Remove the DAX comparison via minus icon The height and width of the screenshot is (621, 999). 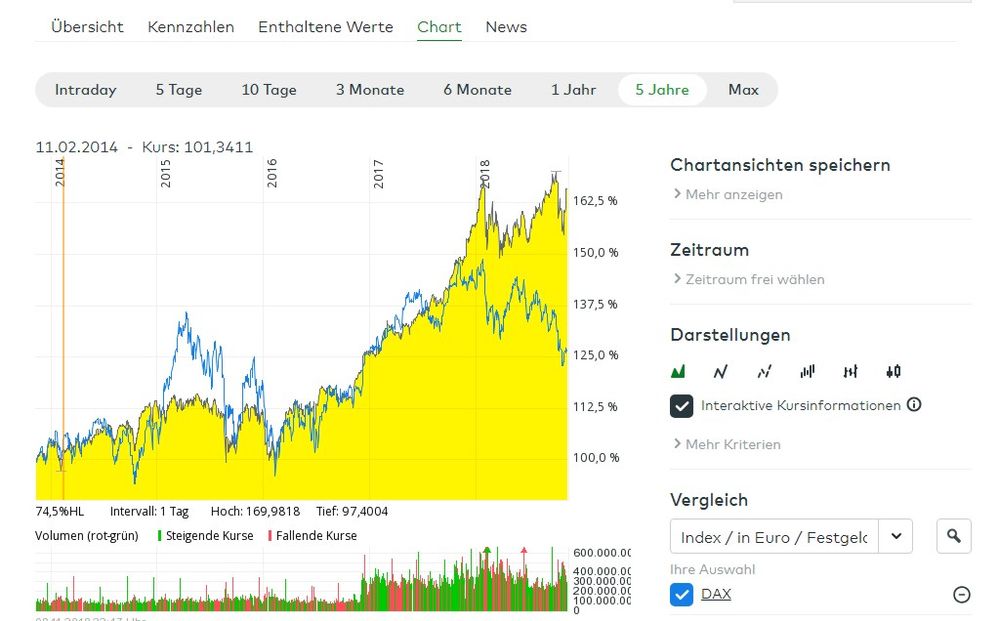[x=961, y=594]
